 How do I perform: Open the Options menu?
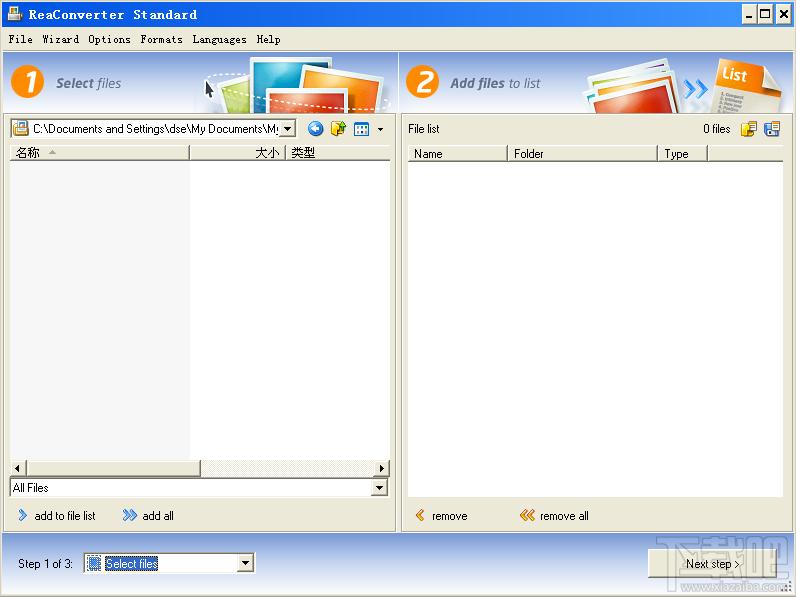click(109, 39)
